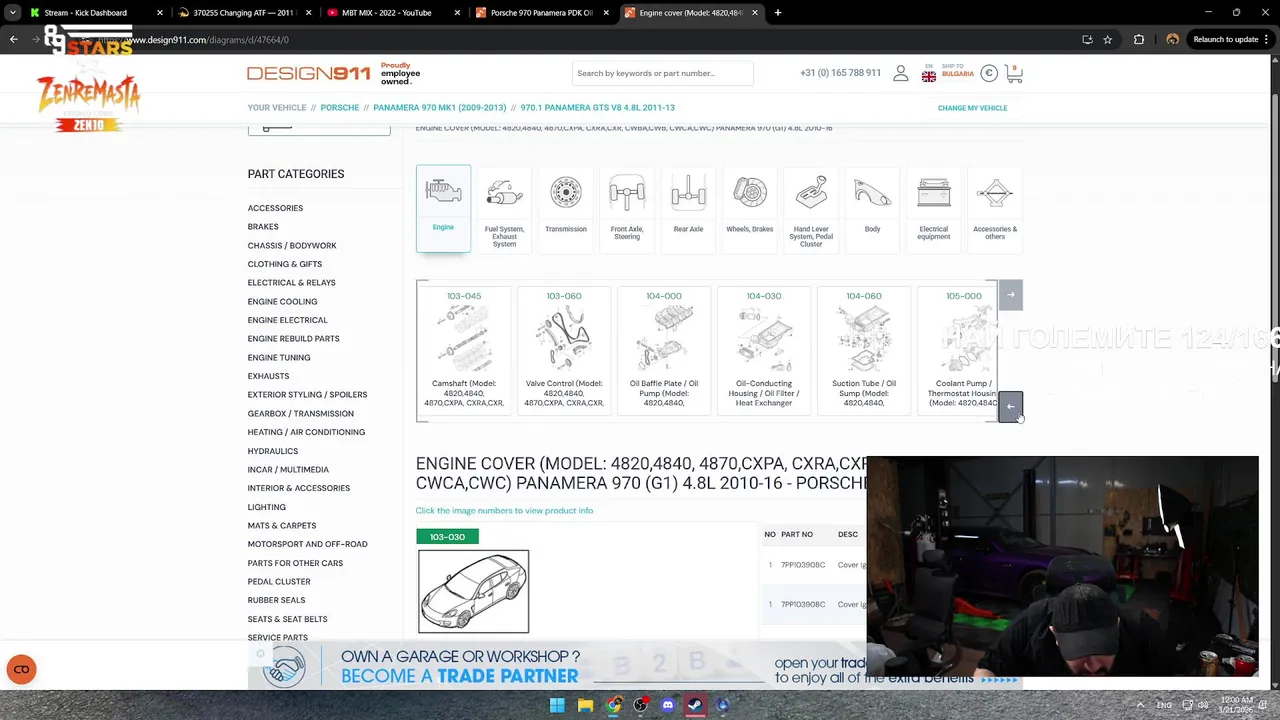Open BRAKES part category

(263, 227)
